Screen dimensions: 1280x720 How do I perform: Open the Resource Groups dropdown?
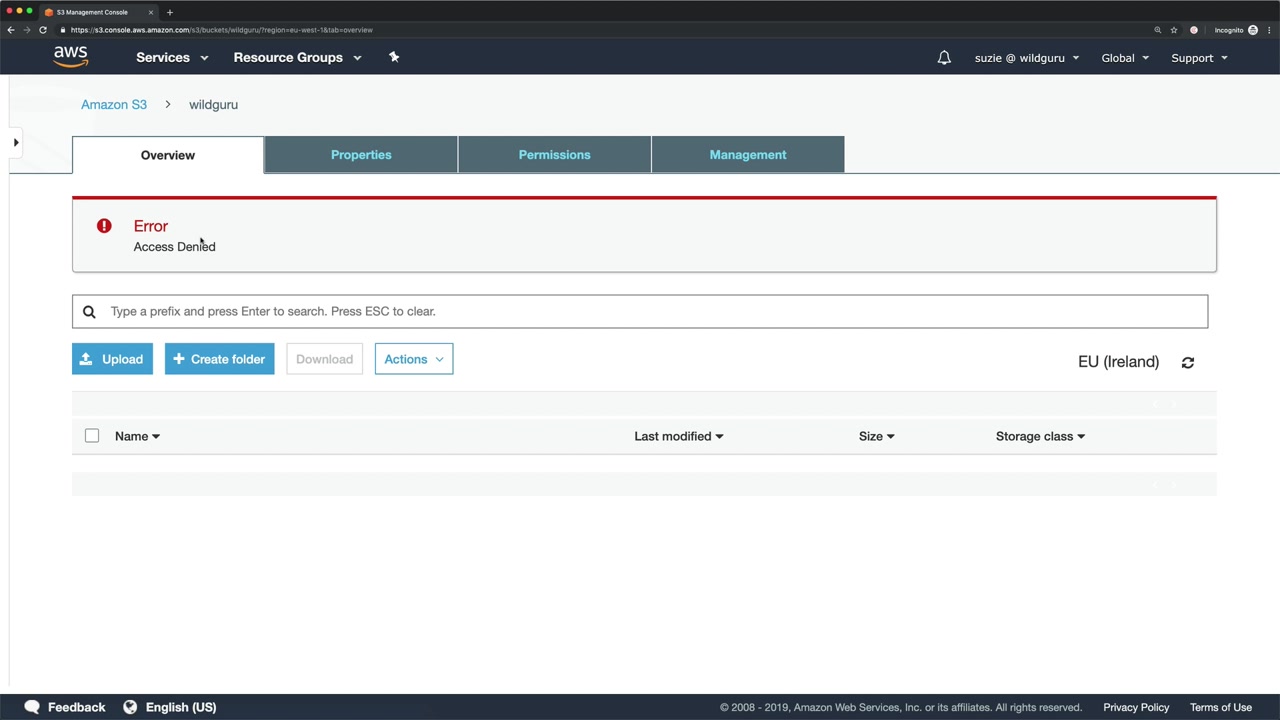coord(297,58)
